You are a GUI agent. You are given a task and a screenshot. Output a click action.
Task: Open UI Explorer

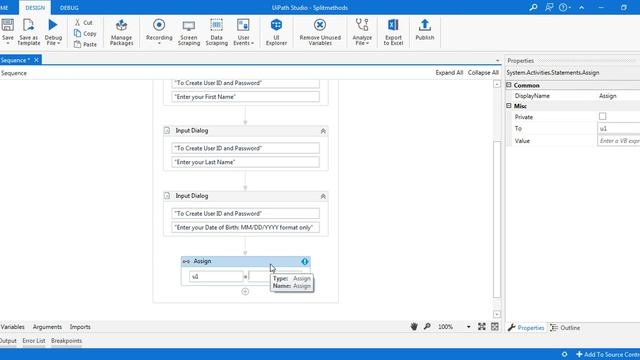[276, 32]
